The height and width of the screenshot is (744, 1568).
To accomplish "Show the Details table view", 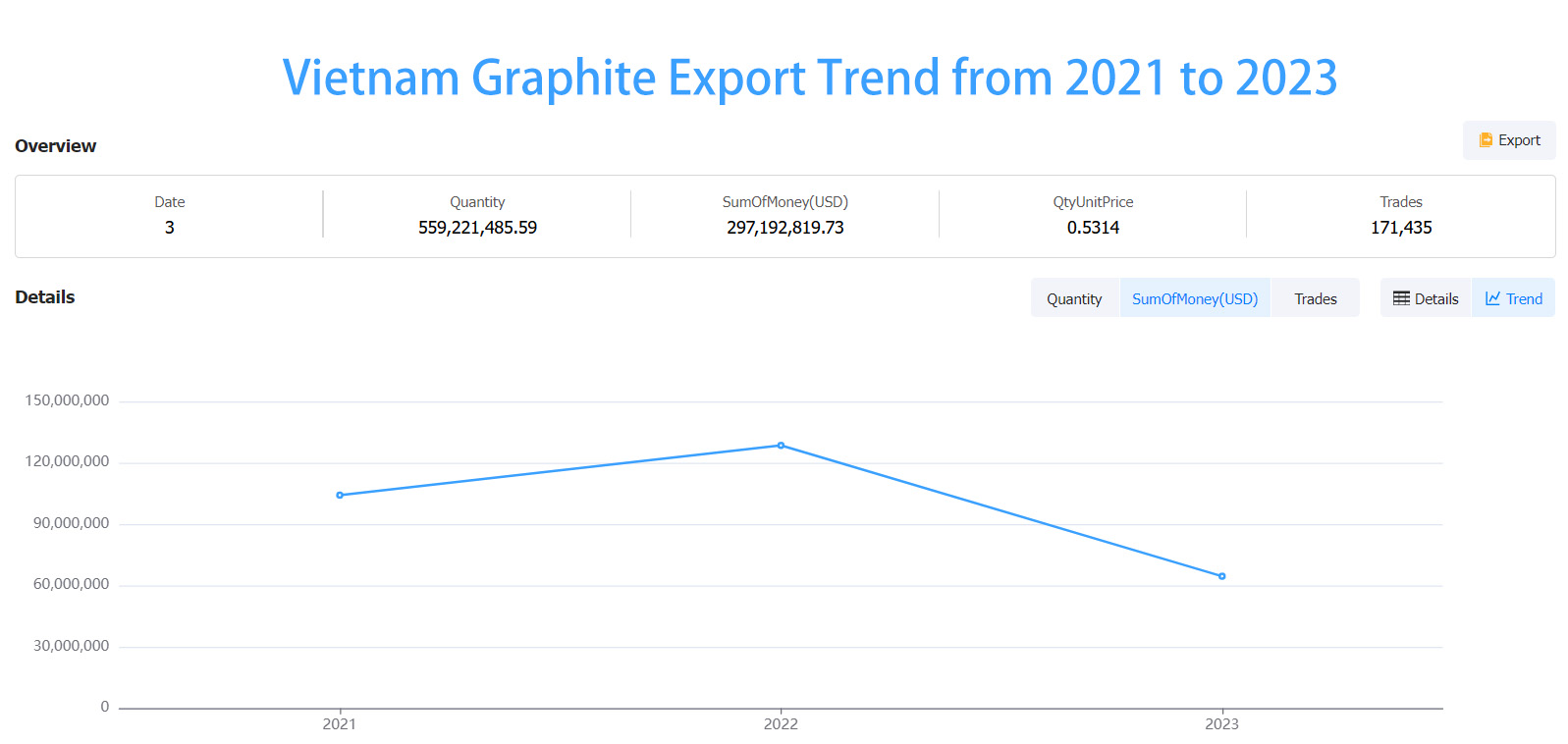I will [1426, 298].
